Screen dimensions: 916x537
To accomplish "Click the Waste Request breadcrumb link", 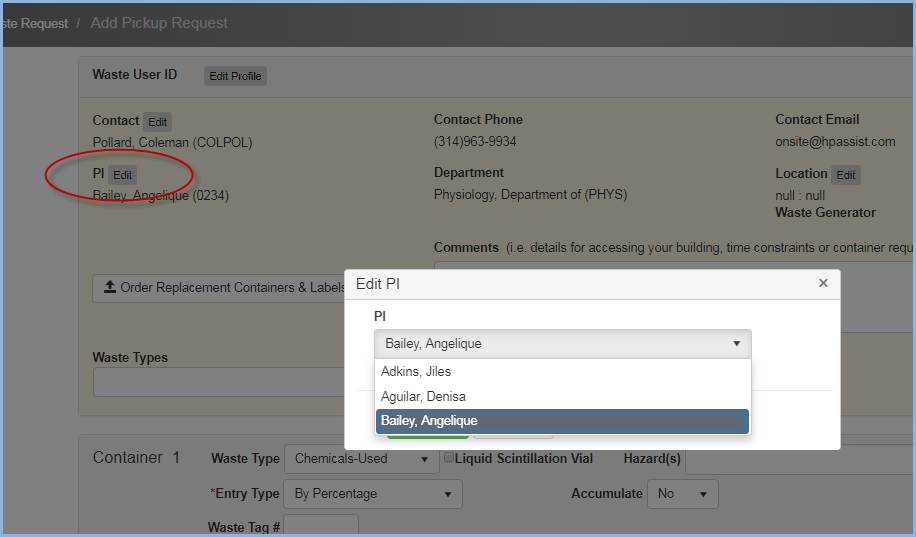I will [x=36, y=23].
